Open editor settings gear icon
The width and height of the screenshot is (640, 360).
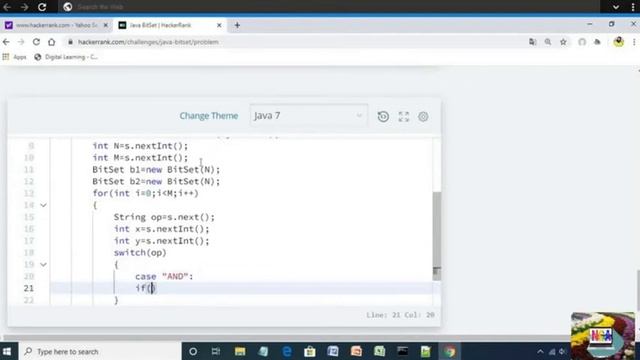(x=423, y=116)
